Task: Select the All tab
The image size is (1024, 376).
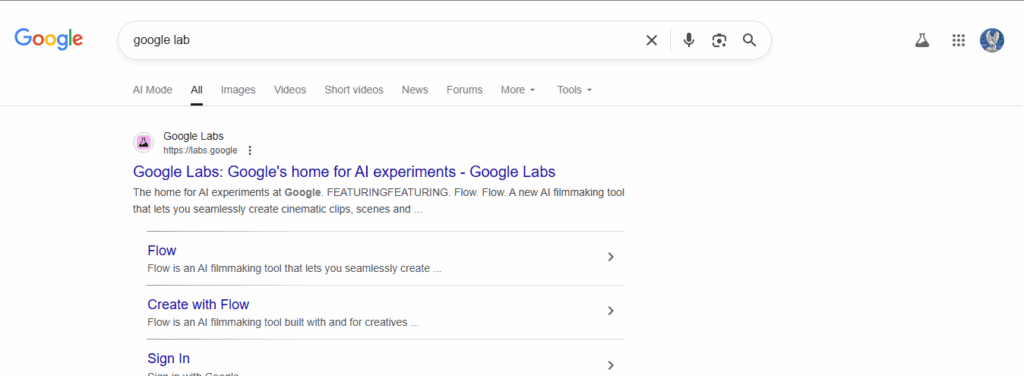Action: (197, 90)
